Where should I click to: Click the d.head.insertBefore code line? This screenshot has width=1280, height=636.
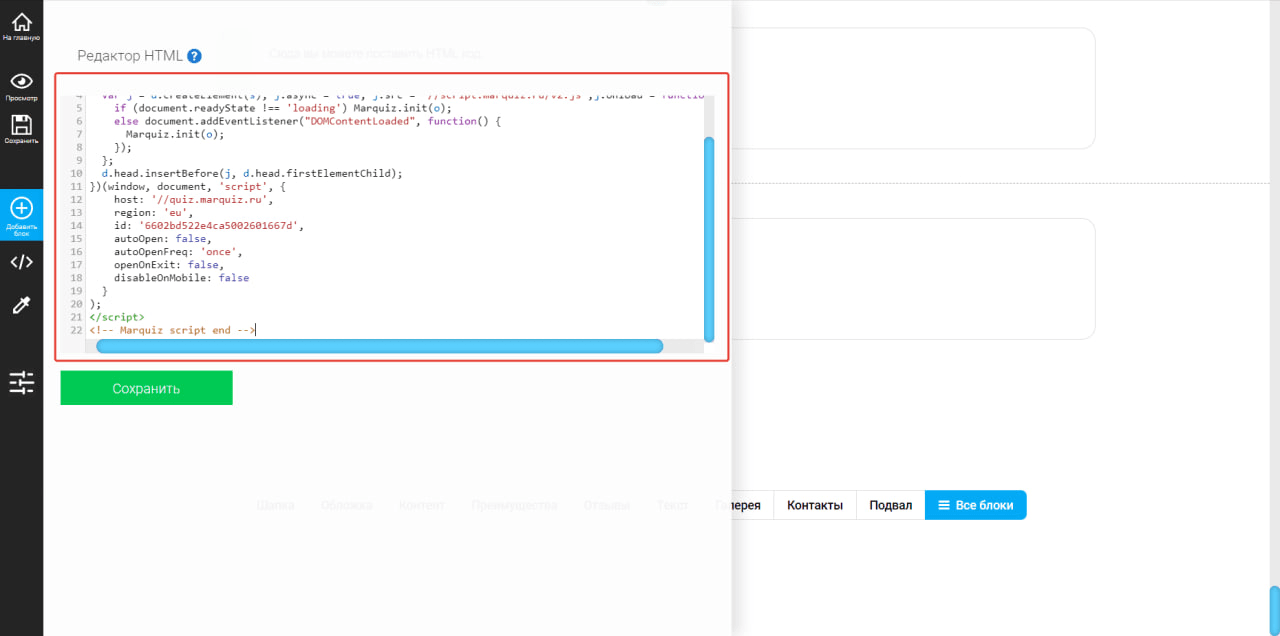pos(252,173)
